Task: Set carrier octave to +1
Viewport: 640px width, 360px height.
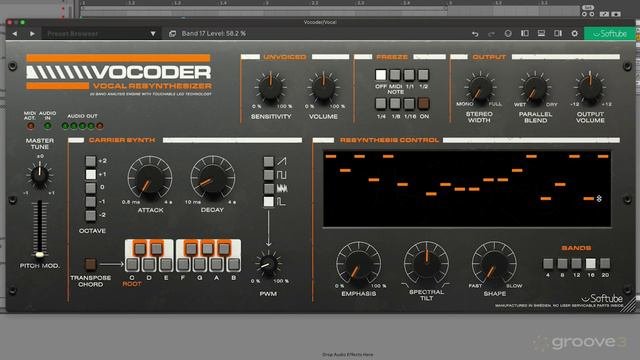Action: [x=90, y=174]
